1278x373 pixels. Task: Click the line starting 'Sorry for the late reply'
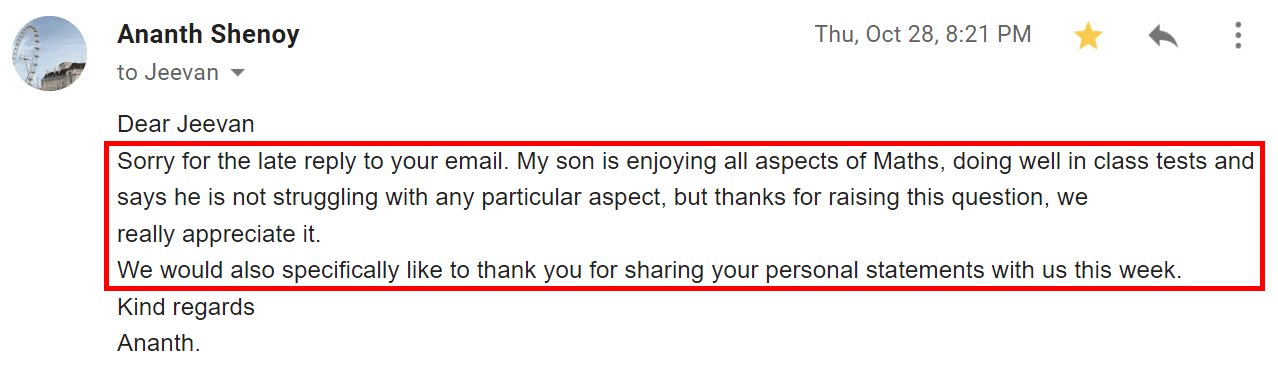(686, 161)
